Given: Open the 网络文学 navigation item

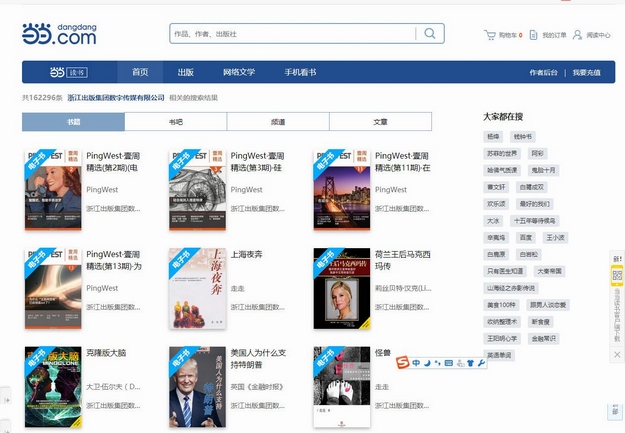Looking at the screenshot, I should pyautogui.click(x=238, y=72).
